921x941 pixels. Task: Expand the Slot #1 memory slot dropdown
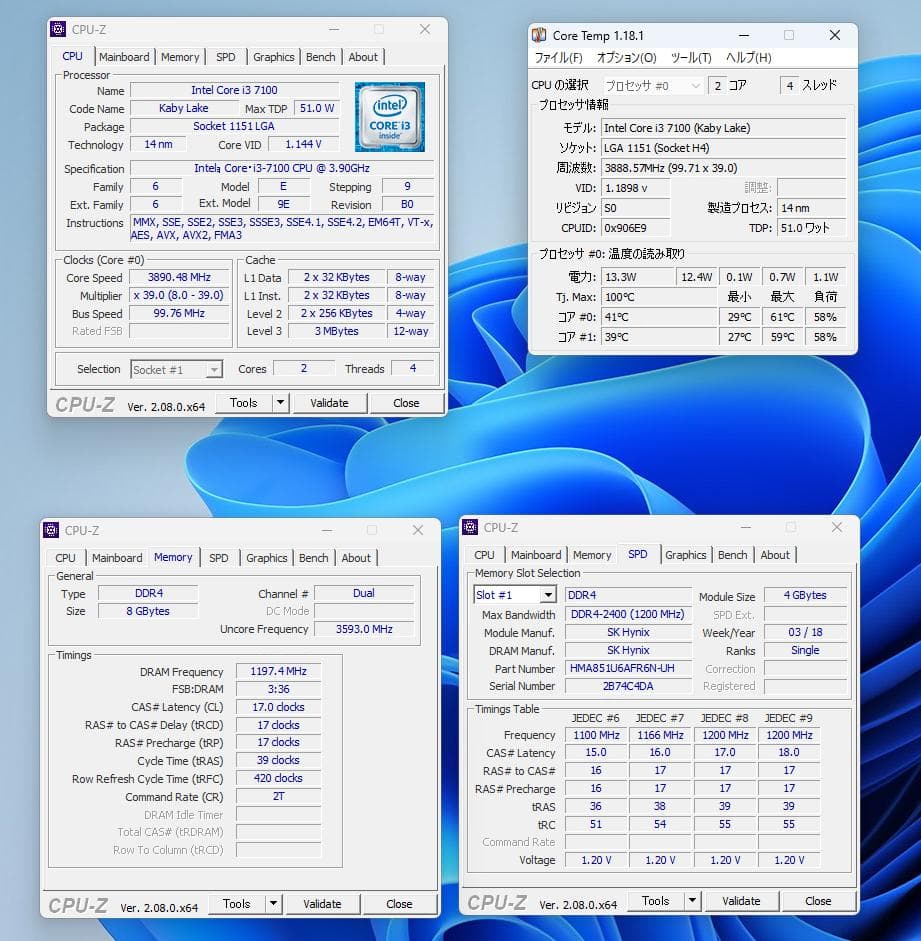pyautogui.click(x=548, y=595)
